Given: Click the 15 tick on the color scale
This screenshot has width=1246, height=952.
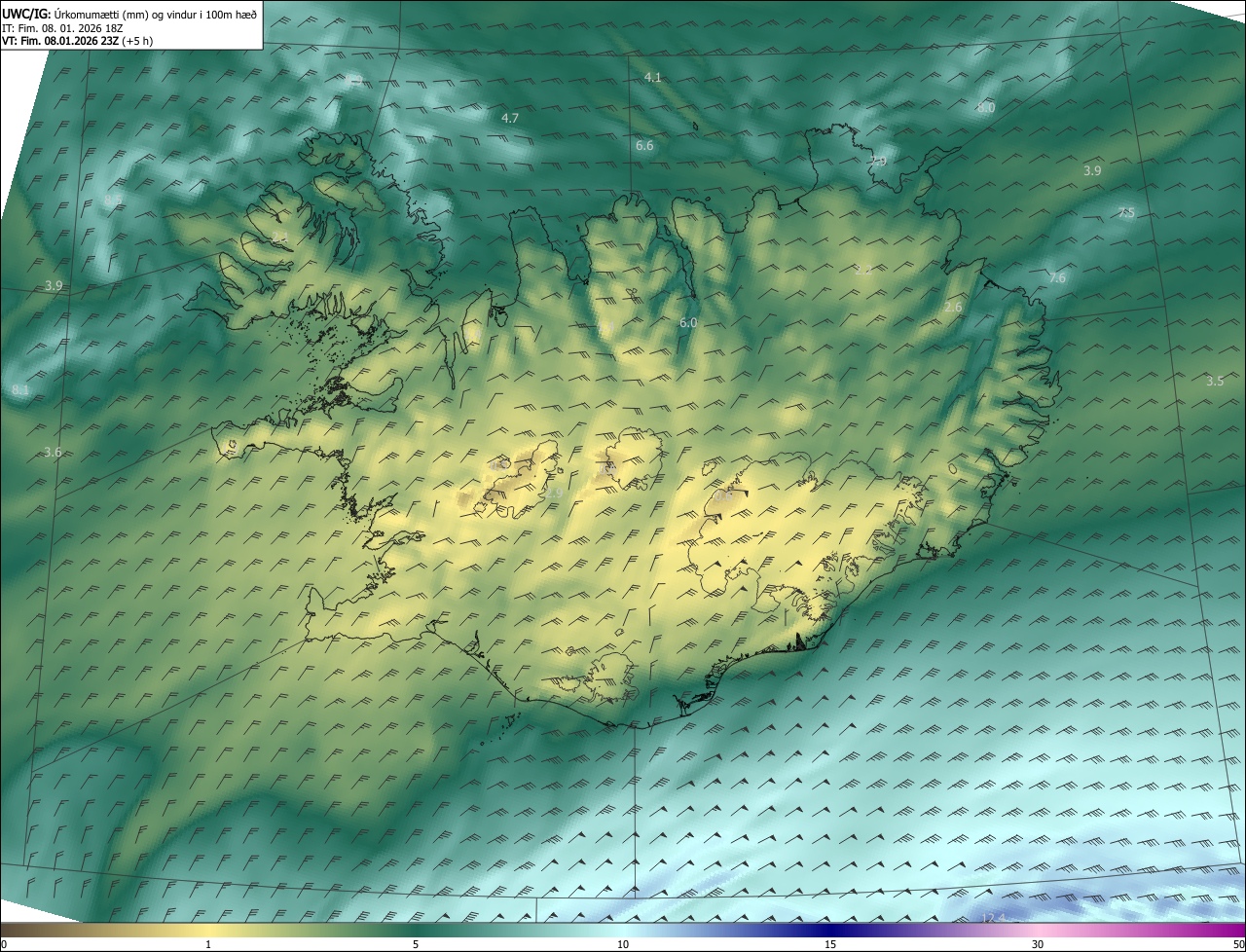Looking at the screenshot, I should click(x=830, y=944).
